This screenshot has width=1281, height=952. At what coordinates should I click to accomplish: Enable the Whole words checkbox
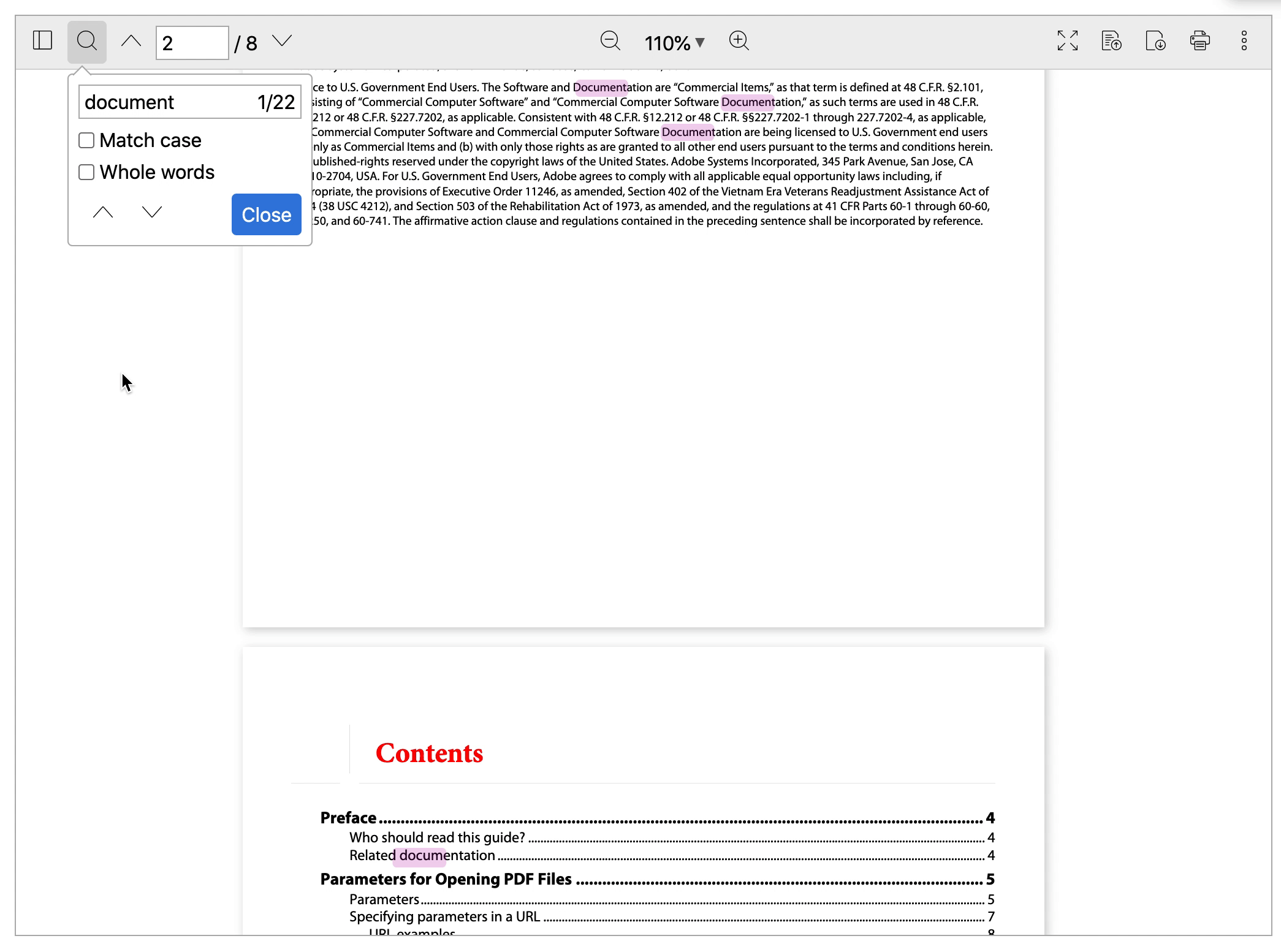click(x=86, y=172)
